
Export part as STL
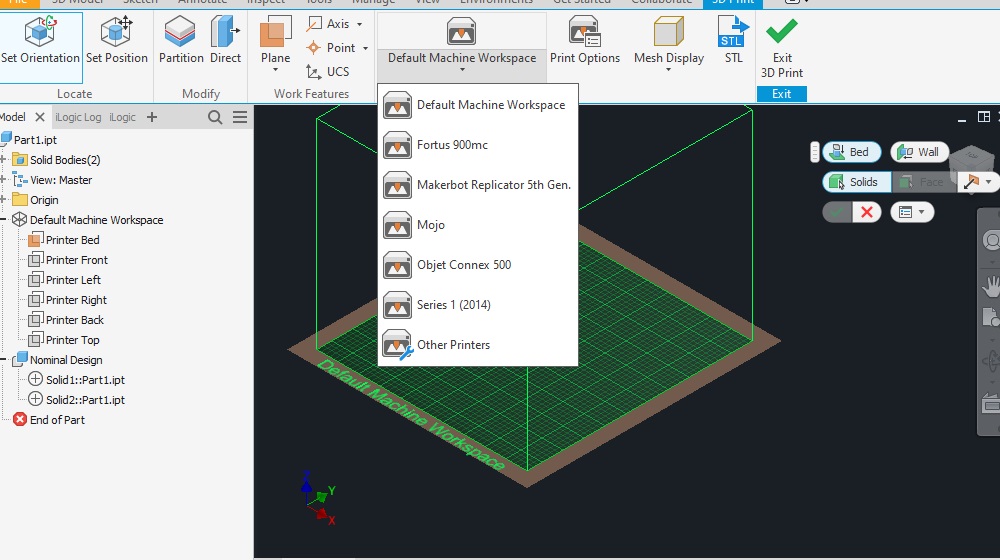[x=733, y=41]
